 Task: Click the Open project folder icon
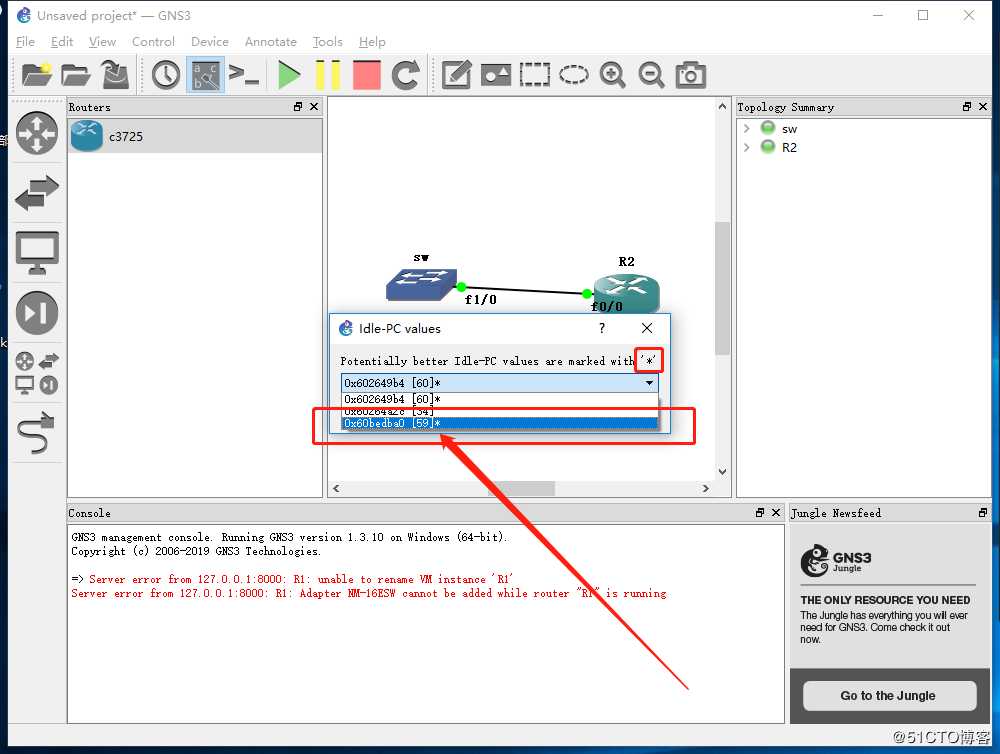(76, 75)
